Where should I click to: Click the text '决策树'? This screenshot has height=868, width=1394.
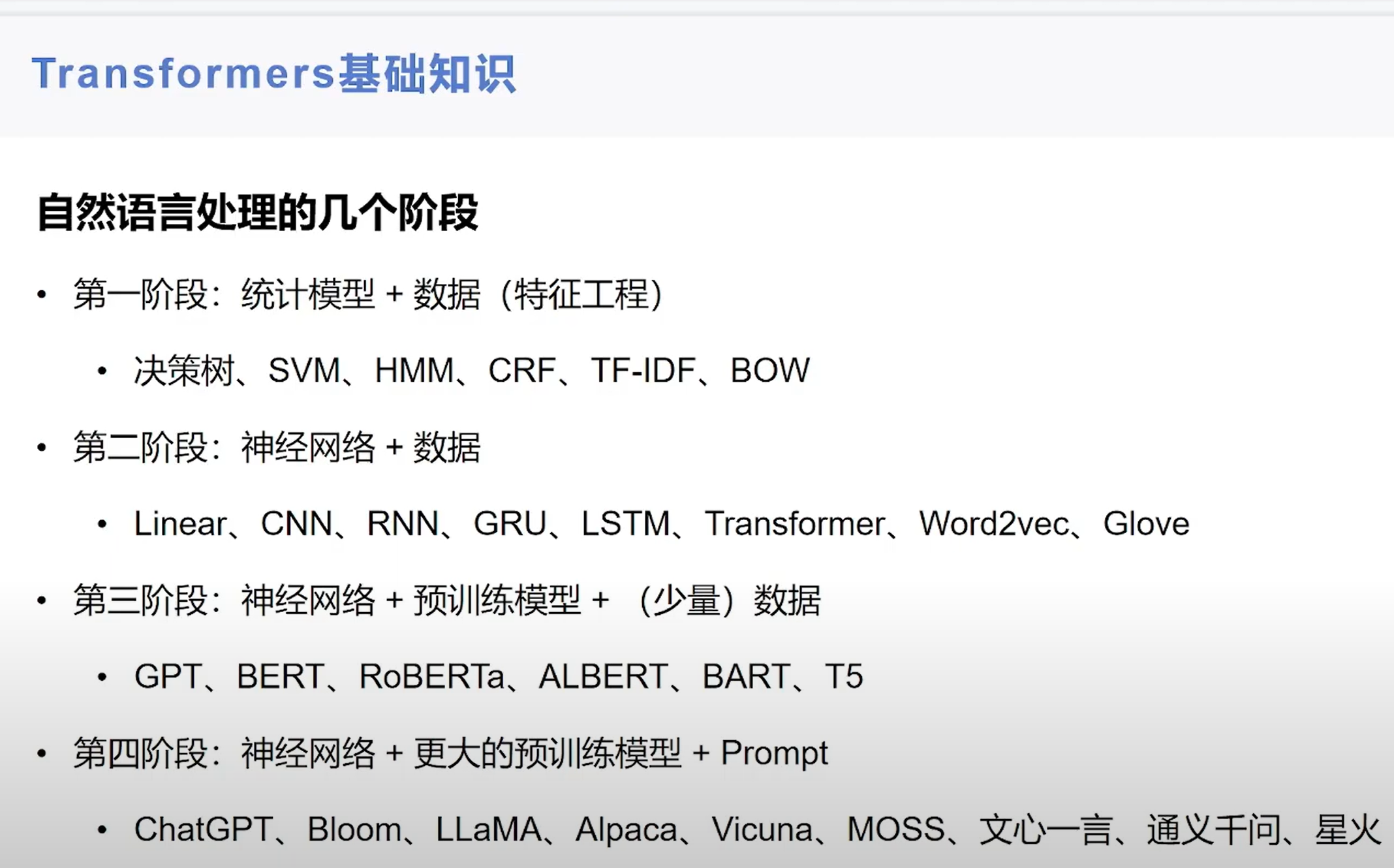click(x=184, y=371)
